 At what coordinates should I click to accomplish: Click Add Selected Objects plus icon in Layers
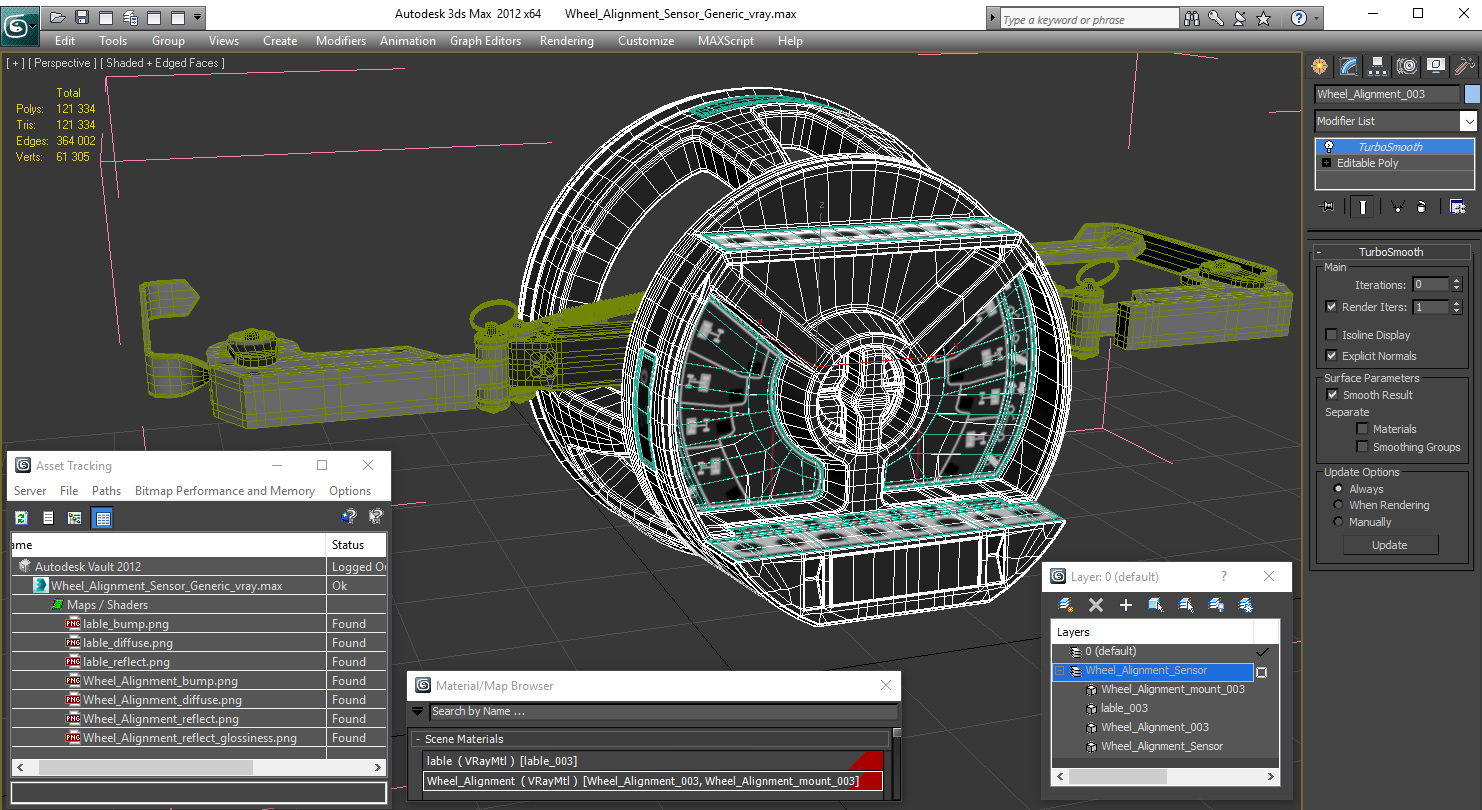[x=1126, y=605]
